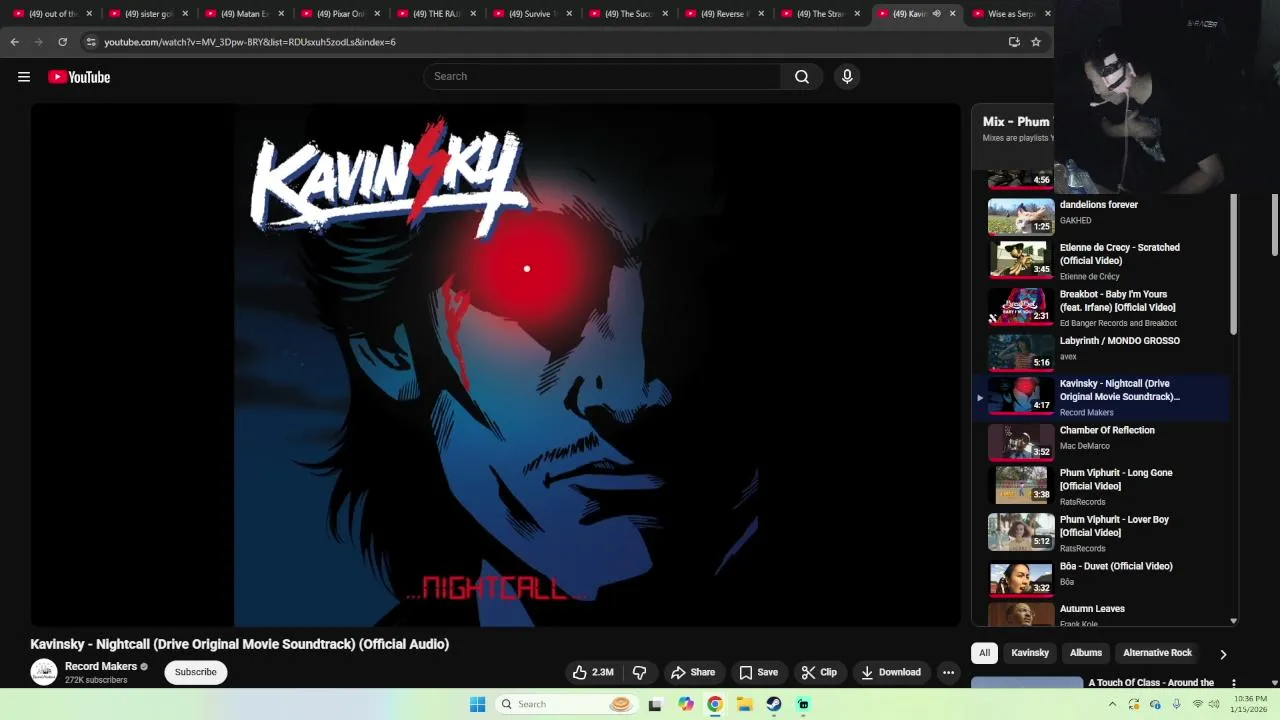Dislike the video with thumbs down

[640, 672]
